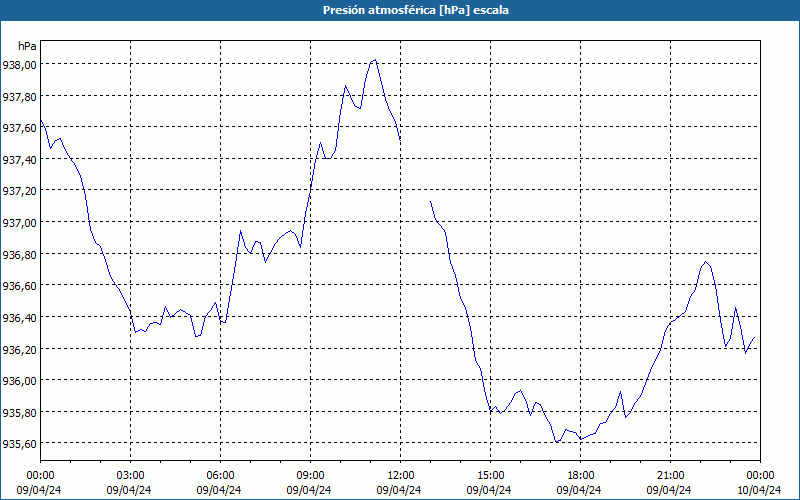Screen dimensions: 800x500
Task: Select the 936,60 axis value
Action: click(x=19, y=286)
